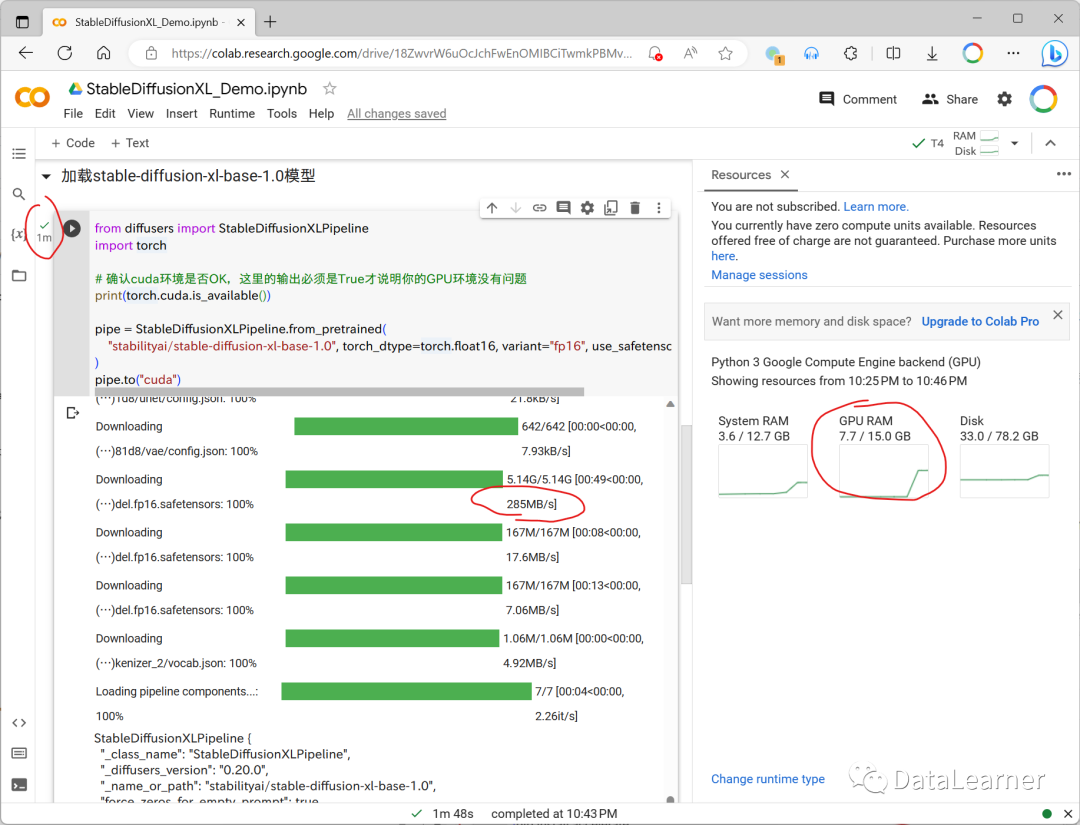1080x825 pixels.
Task: Open Manage sessions link
Action: 759,275
